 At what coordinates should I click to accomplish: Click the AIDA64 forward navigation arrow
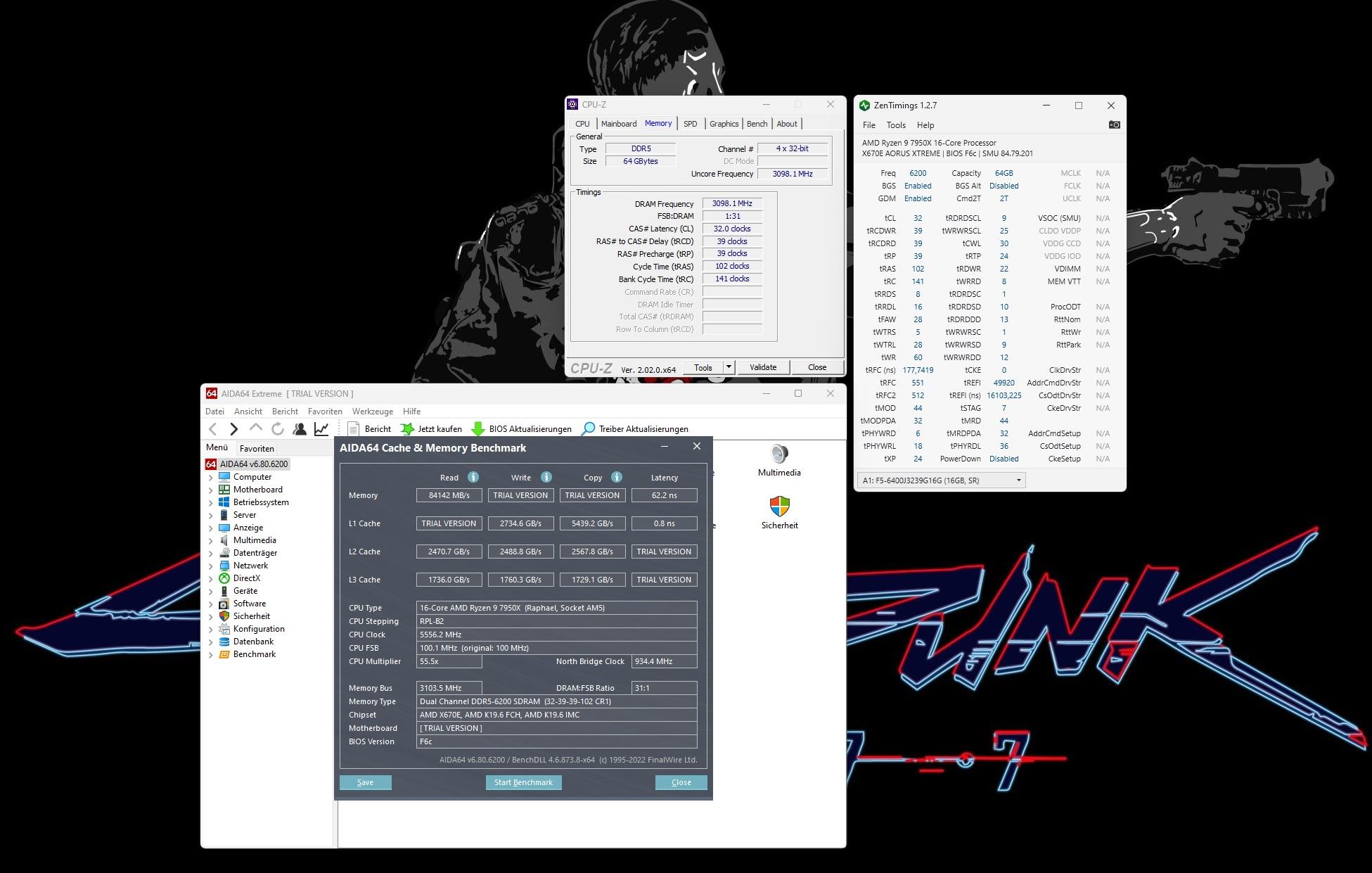click(234, 428)
